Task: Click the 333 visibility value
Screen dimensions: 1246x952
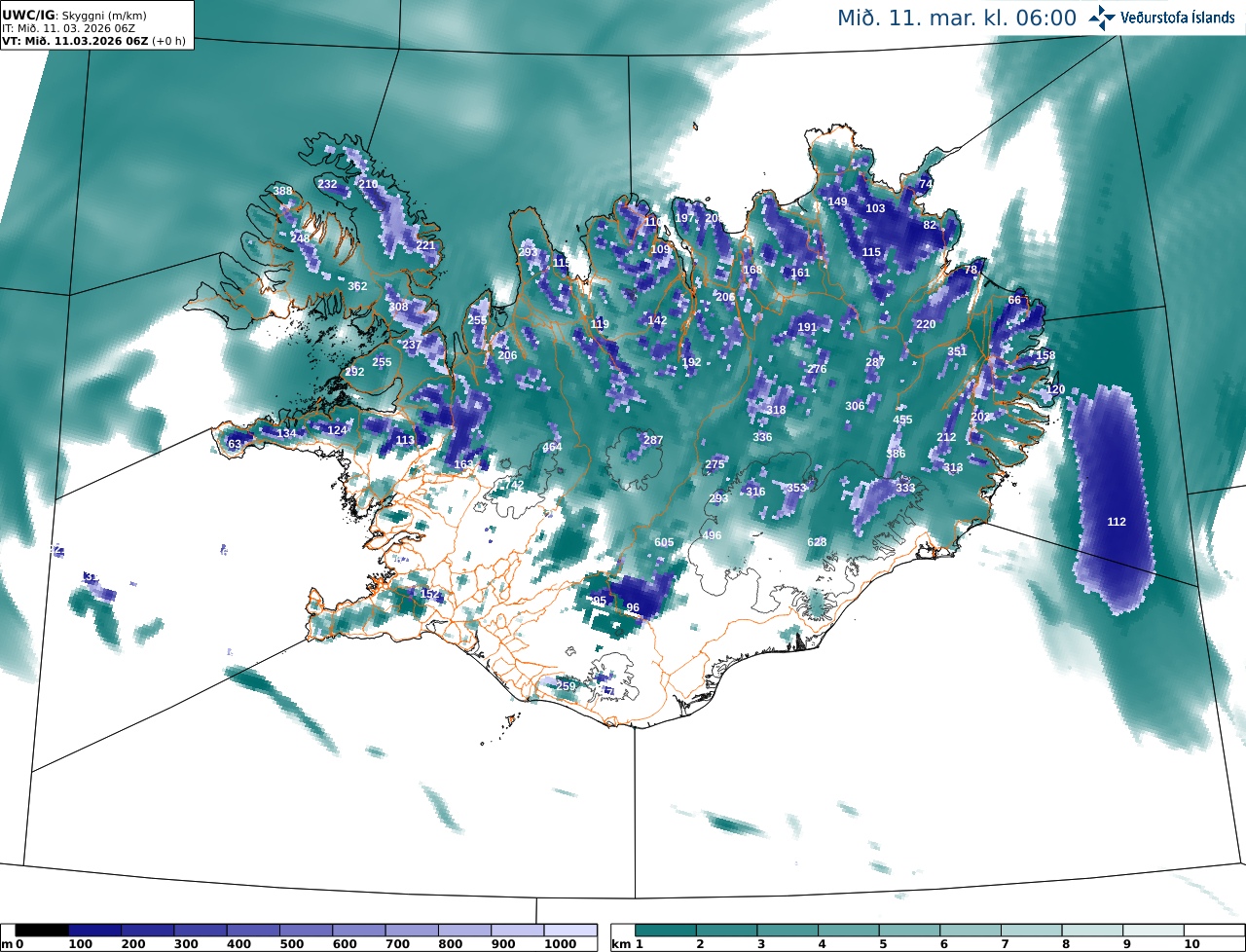Action: 905,488
